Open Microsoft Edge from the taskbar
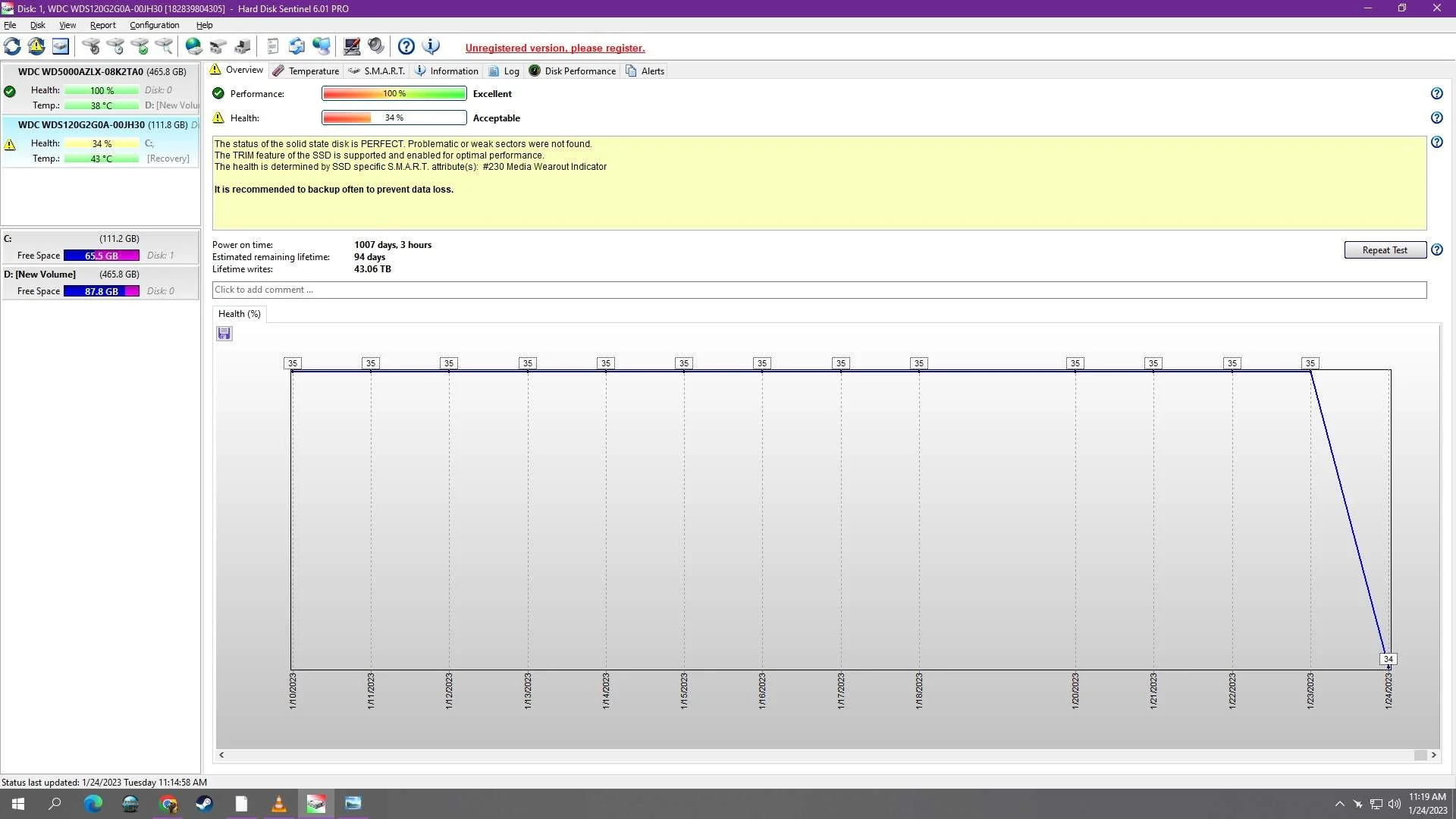This screenshot has height=819, width=1456. coord(93,804)
